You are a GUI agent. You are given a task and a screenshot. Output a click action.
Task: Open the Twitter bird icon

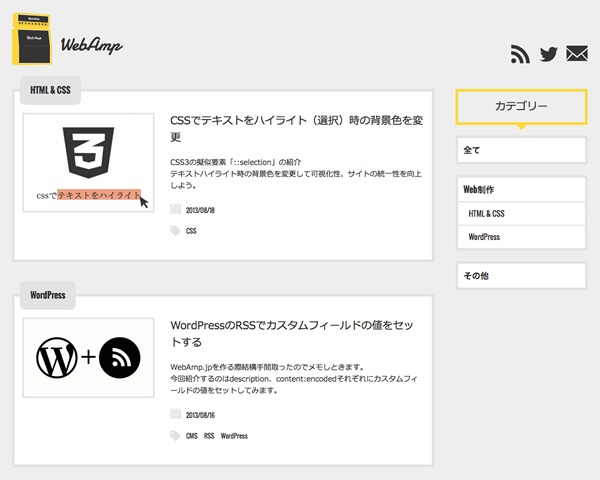[548, 54]
